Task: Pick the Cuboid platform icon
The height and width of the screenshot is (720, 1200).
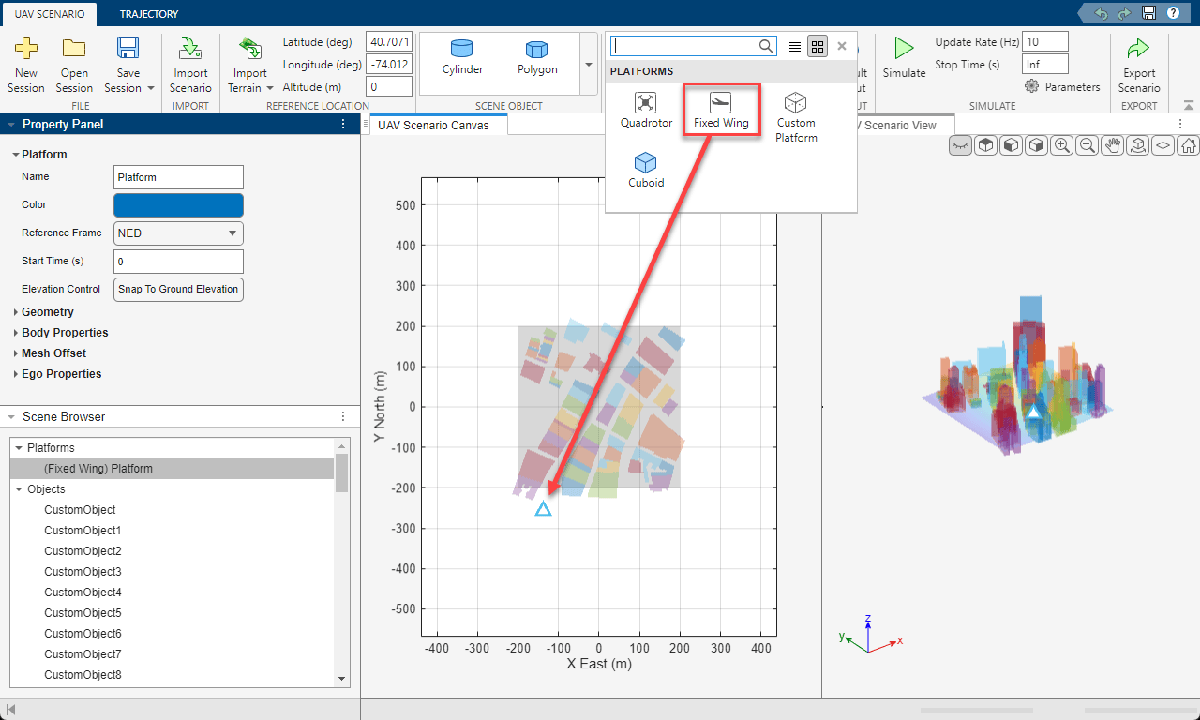Action: (646, 170)
